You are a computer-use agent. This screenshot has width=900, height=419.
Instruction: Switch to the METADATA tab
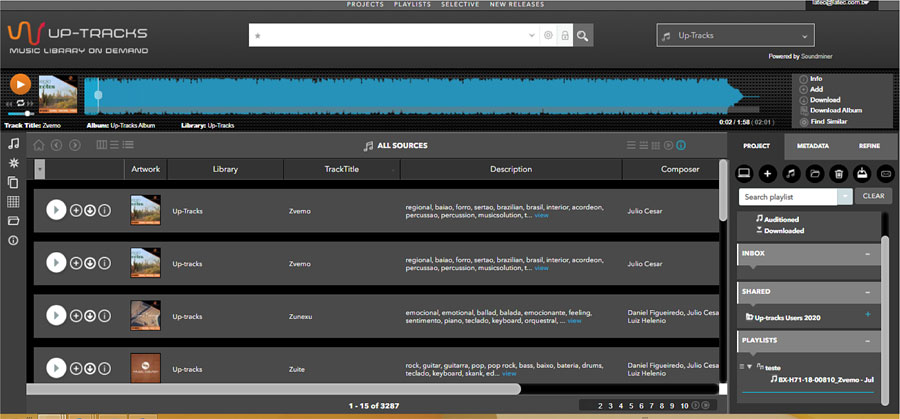pyautogui.click(x=813, y=146)
